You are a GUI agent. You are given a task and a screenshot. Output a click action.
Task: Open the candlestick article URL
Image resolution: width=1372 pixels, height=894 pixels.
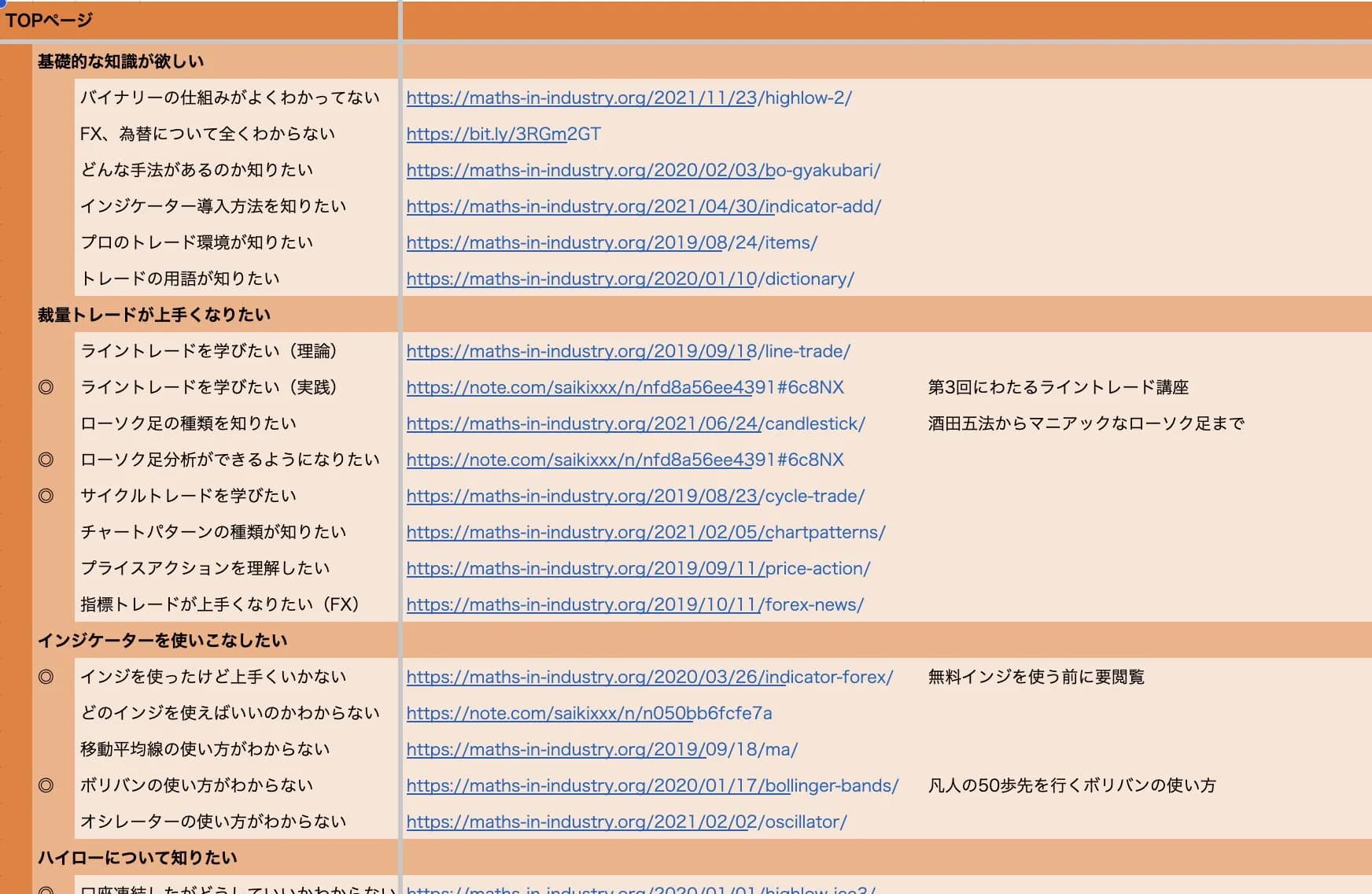(x=635, y=424)
